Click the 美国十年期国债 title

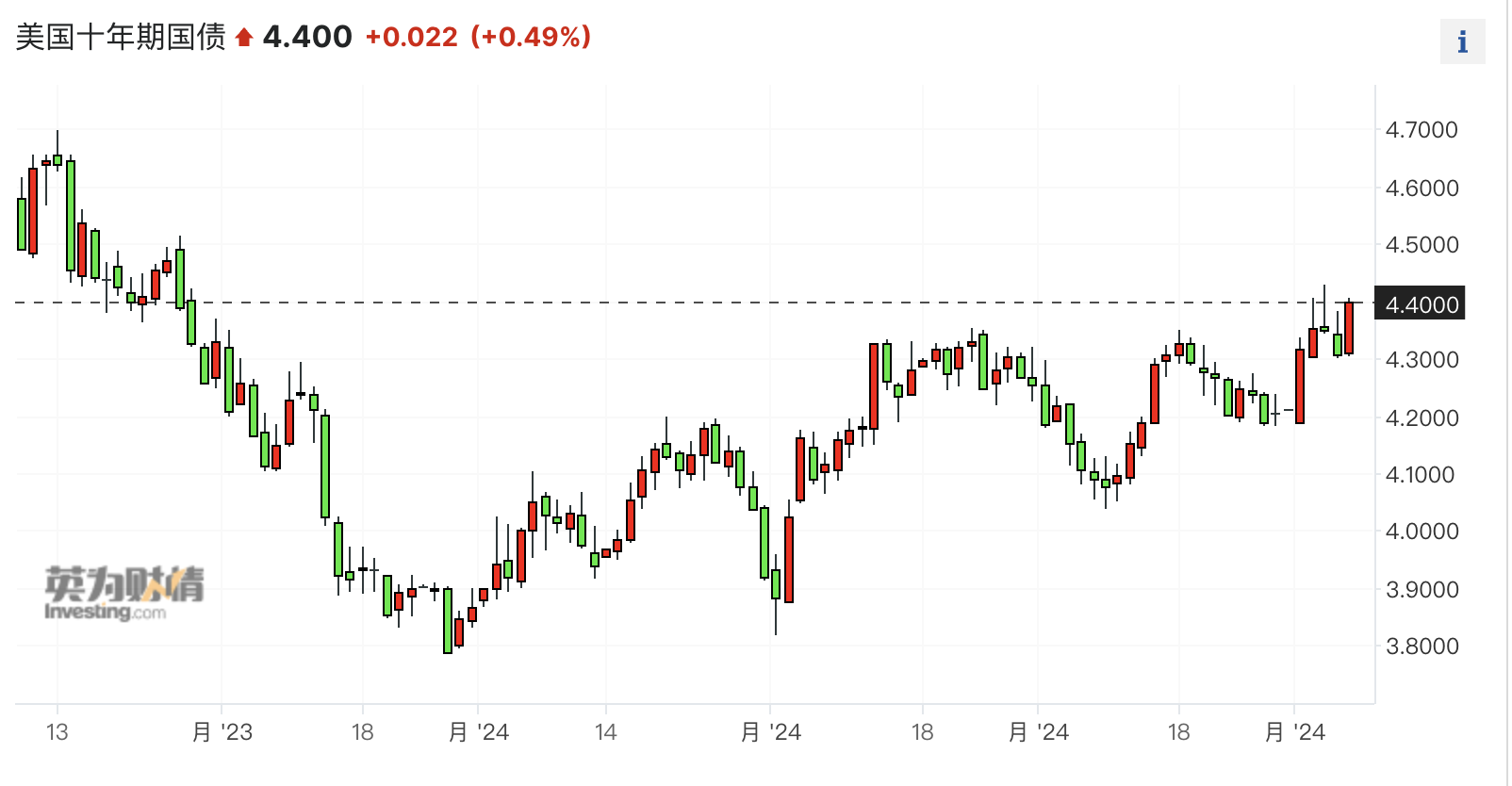pyautogui.click(x=121, y=37)
